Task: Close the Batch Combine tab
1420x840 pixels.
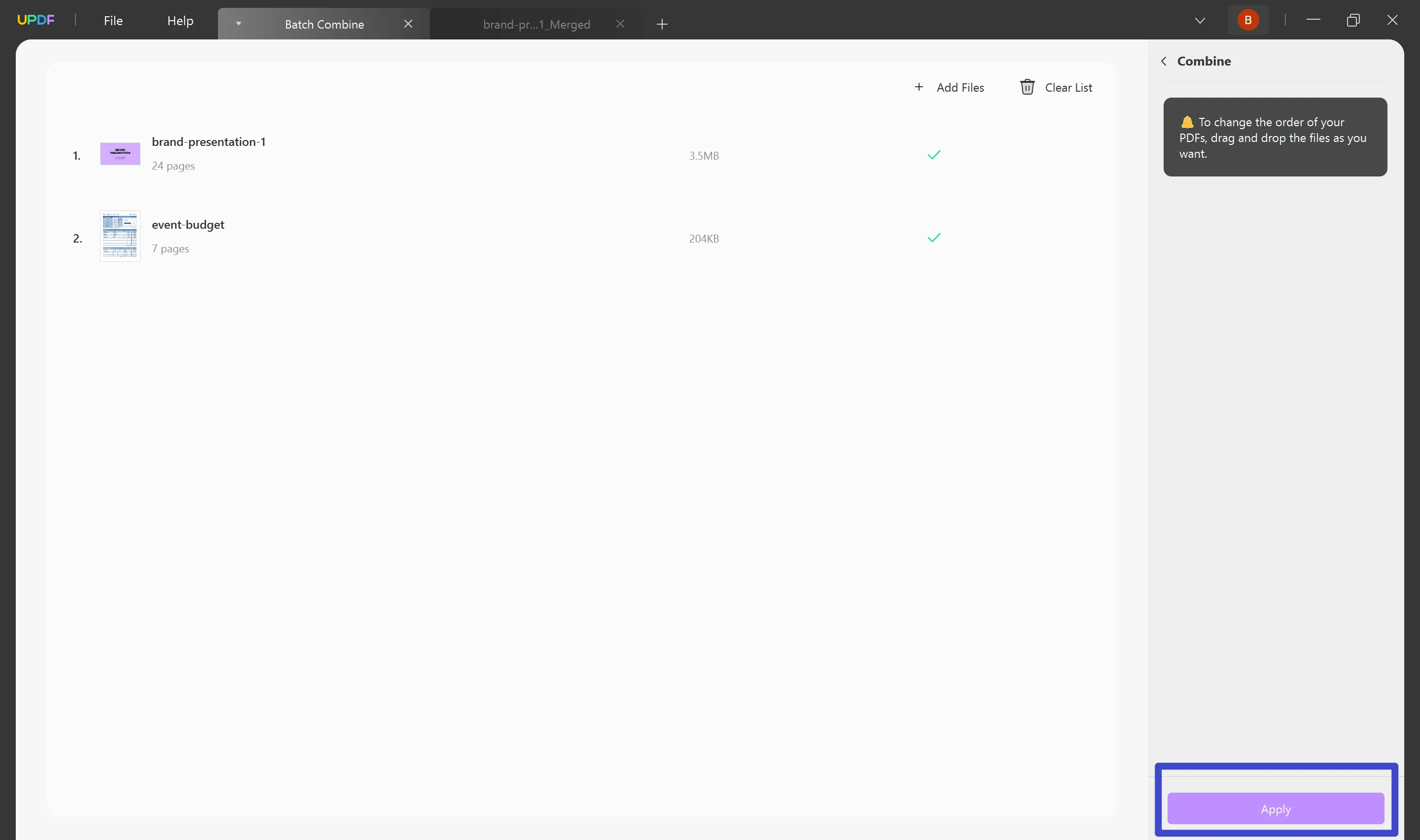Action: 408,24
